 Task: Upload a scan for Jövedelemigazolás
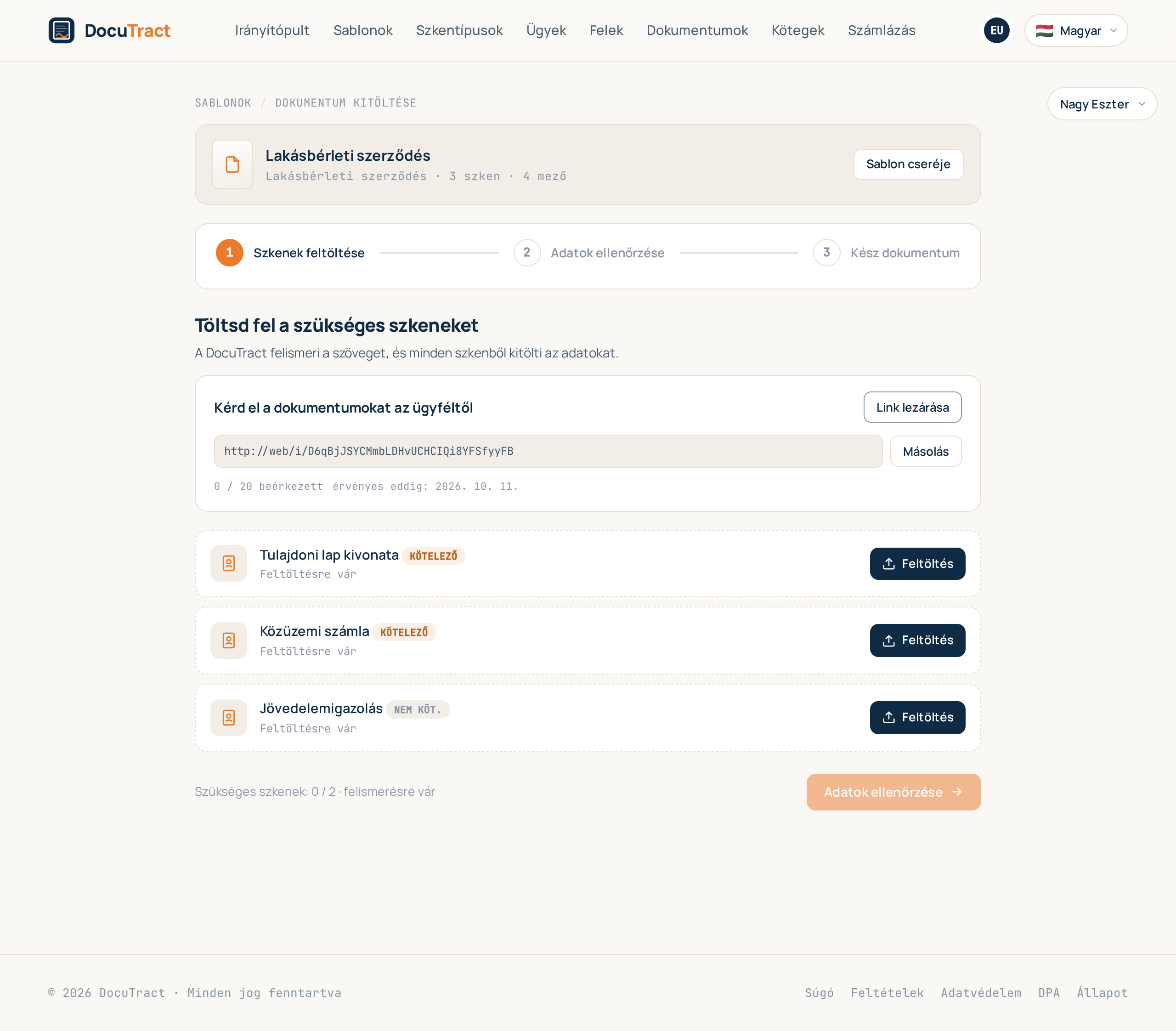click(x=917, y=718)
